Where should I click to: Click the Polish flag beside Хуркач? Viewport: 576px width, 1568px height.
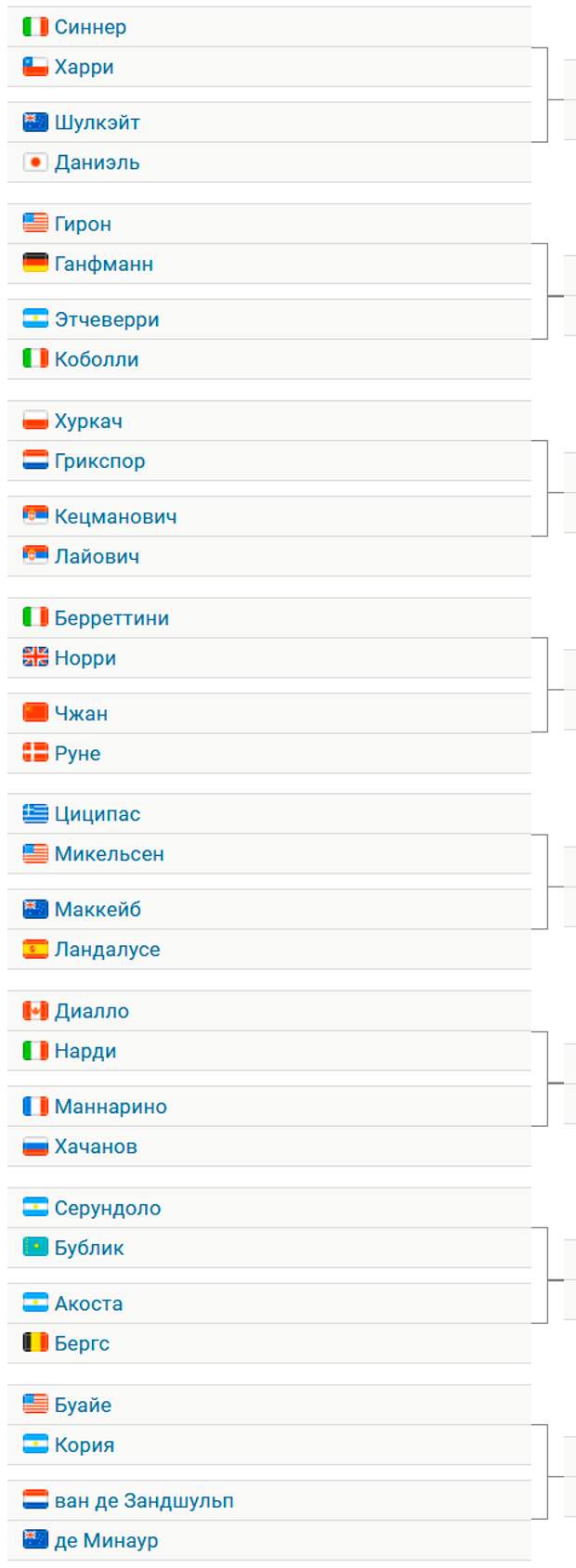(x=35, y=421)
